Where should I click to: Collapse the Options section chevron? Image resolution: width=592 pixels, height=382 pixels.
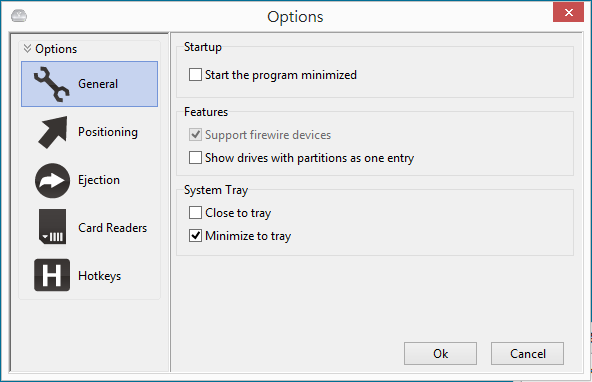[27, 49]
